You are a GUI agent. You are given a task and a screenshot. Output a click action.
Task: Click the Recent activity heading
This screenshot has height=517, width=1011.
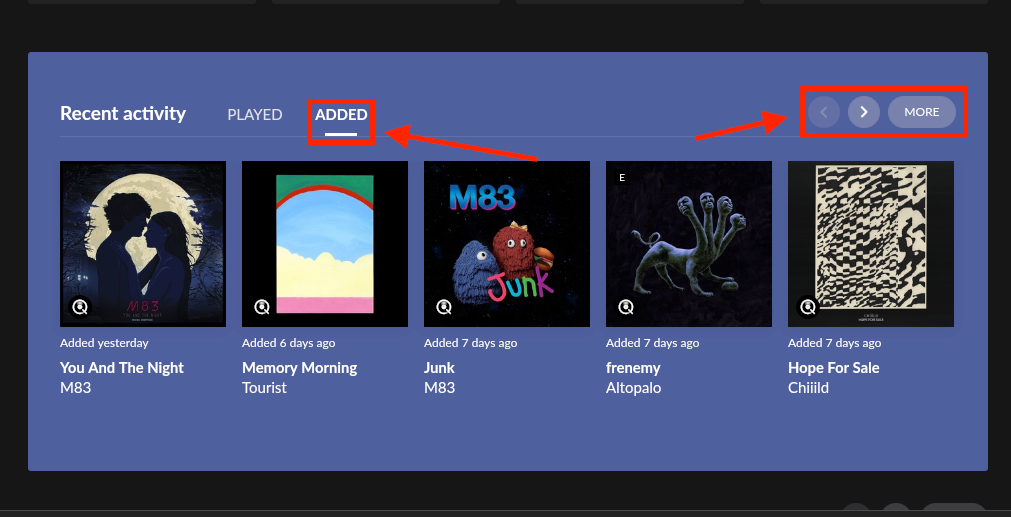(x=123, y=113)
